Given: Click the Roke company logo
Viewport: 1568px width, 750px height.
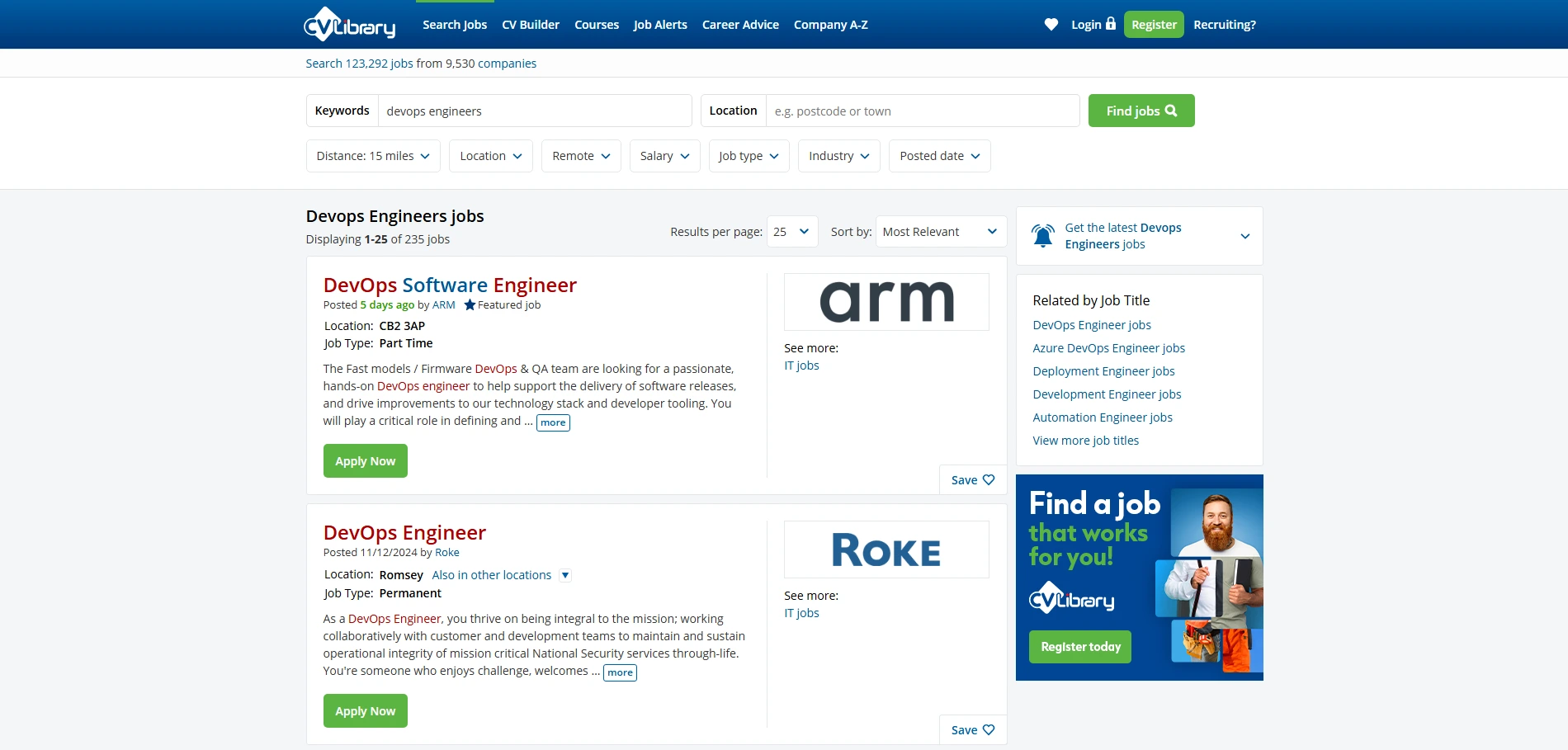Looking at the screenshot, I should (x=886, y=550).
